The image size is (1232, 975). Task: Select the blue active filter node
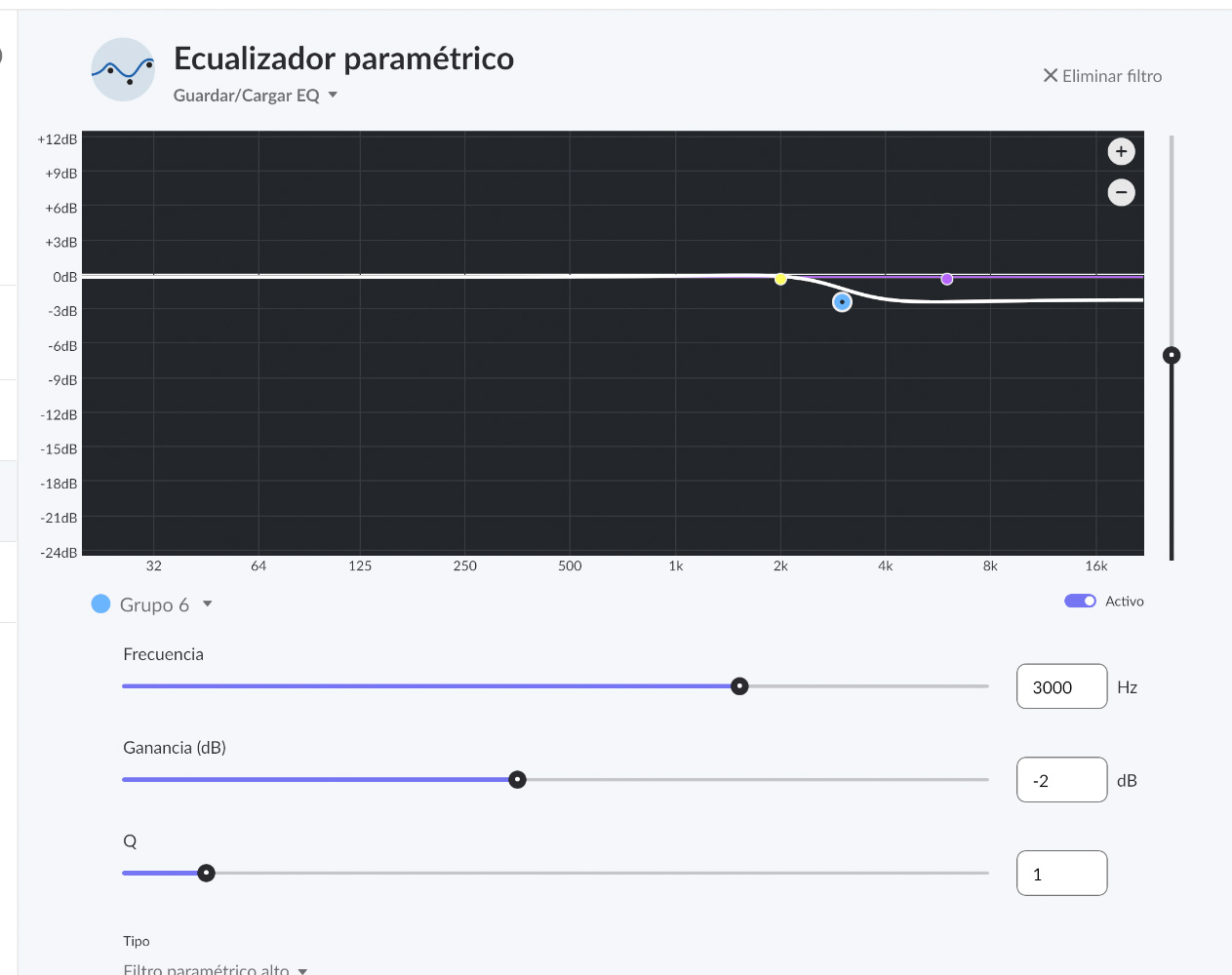(x=842, y=302)
